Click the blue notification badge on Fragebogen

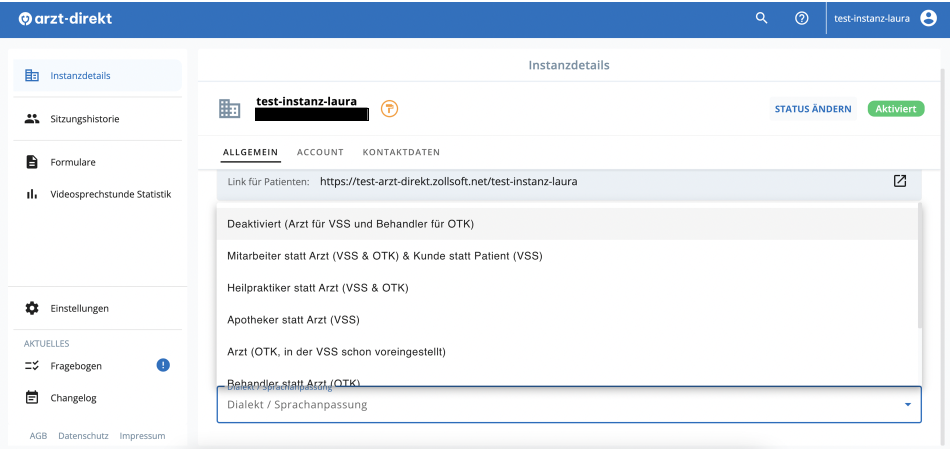pyautogui.click(x=163, y=365)
